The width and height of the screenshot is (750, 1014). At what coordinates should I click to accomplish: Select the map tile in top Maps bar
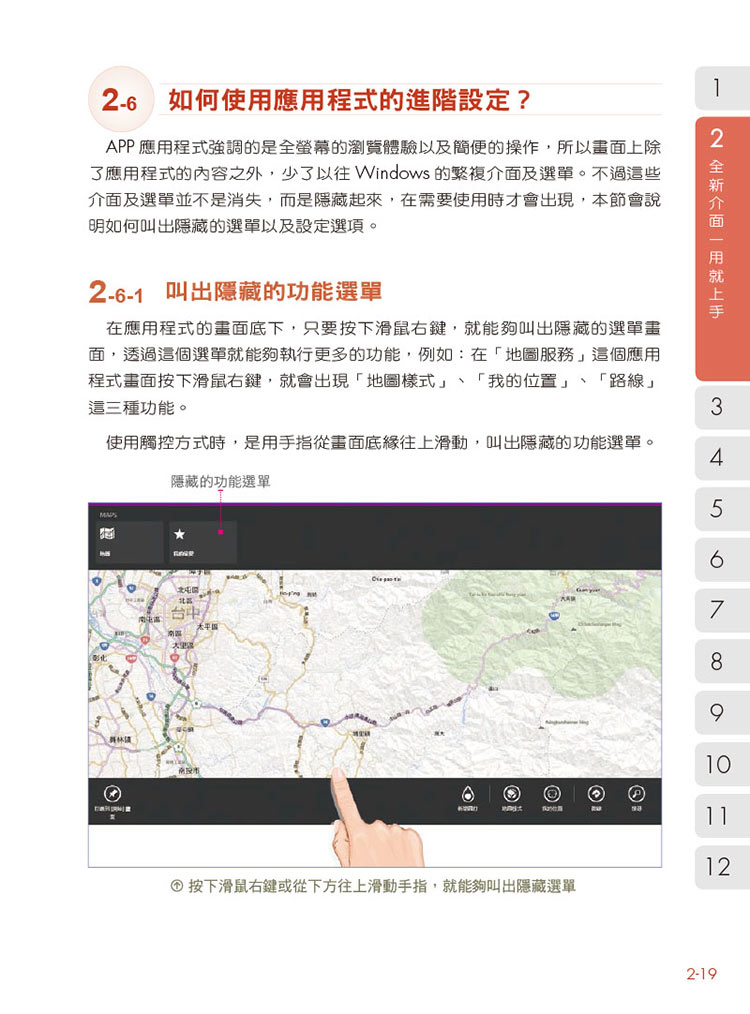tap(129, 541)
